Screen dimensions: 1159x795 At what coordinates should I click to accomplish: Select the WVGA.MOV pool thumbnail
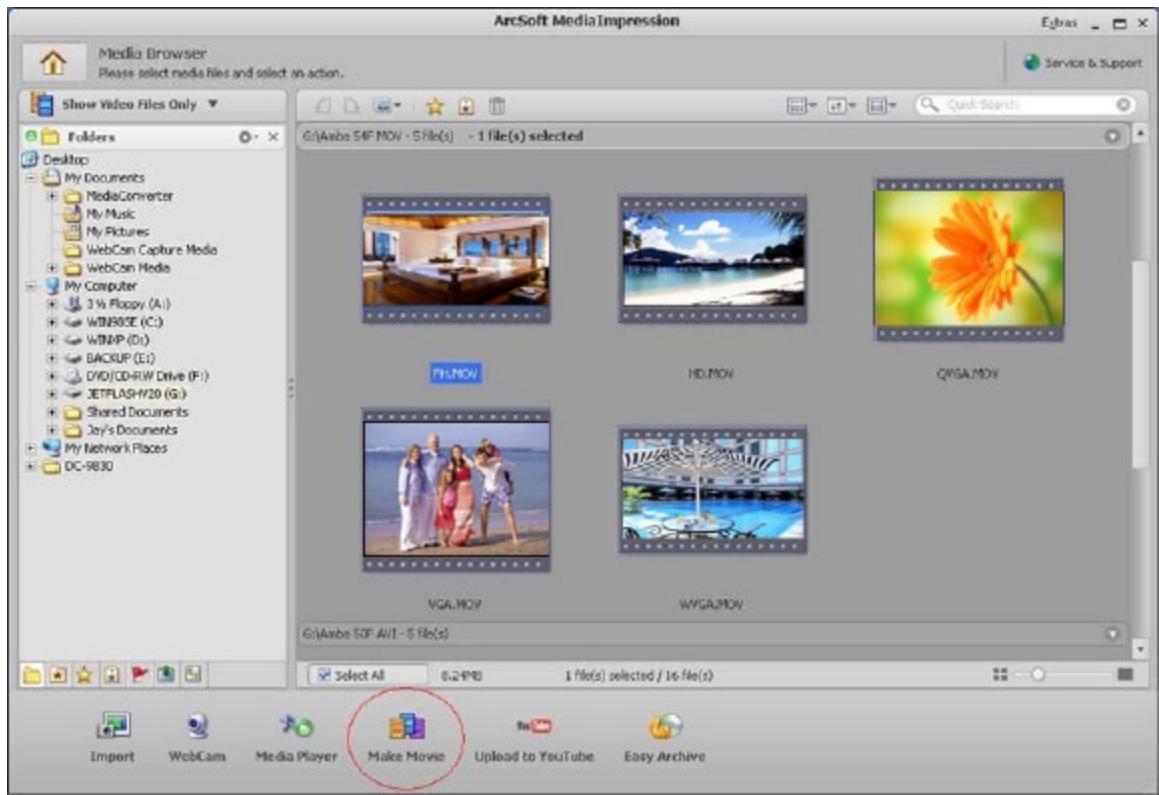click(712, 489)
